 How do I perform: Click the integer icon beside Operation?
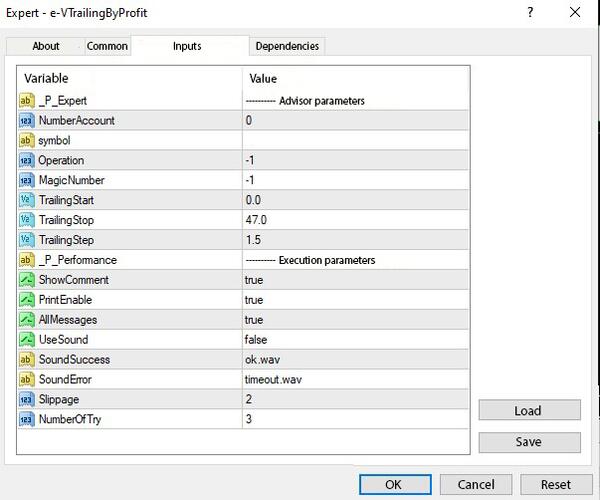pos(26,160)
